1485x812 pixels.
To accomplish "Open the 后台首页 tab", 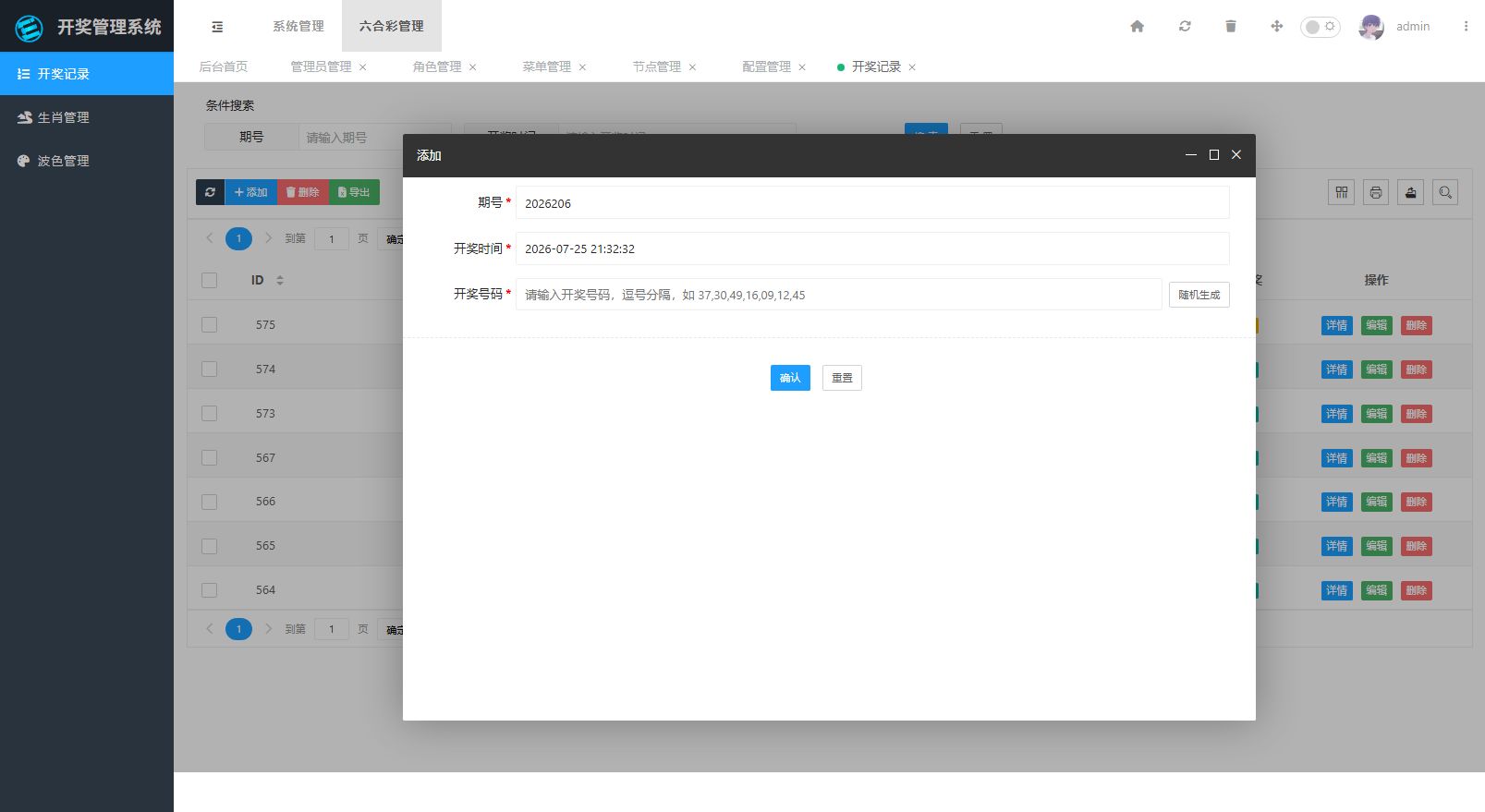I will pyautogui.click(x=224, y=67).
